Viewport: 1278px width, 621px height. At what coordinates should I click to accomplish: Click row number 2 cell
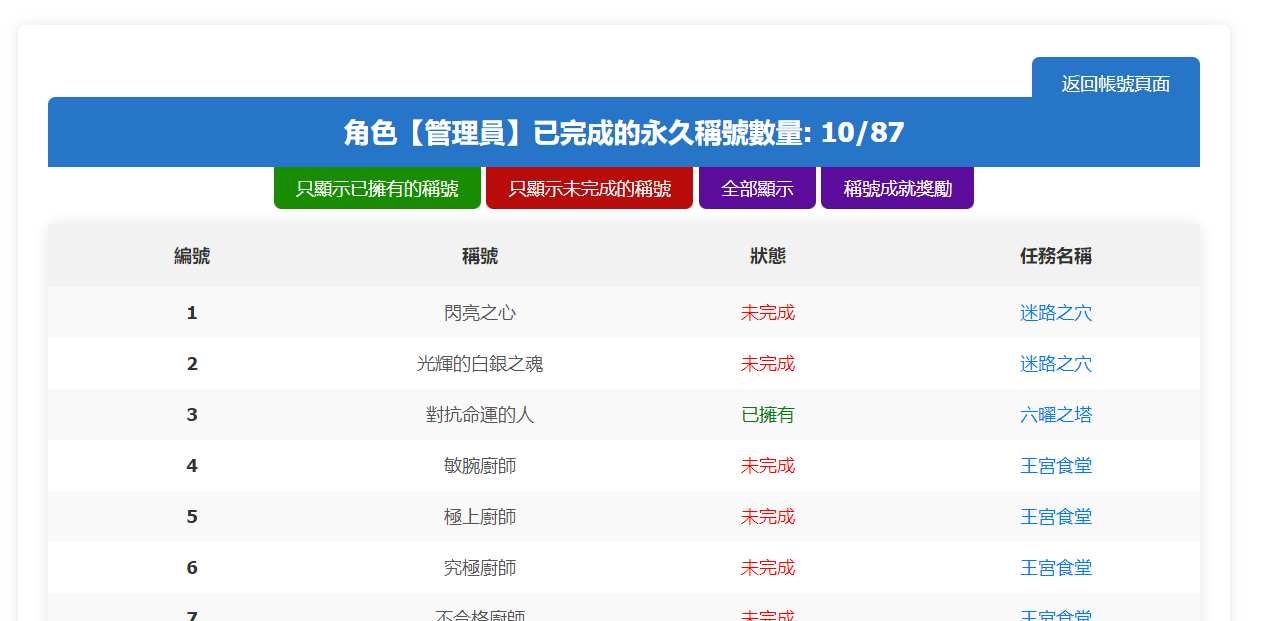click(192, 364)
